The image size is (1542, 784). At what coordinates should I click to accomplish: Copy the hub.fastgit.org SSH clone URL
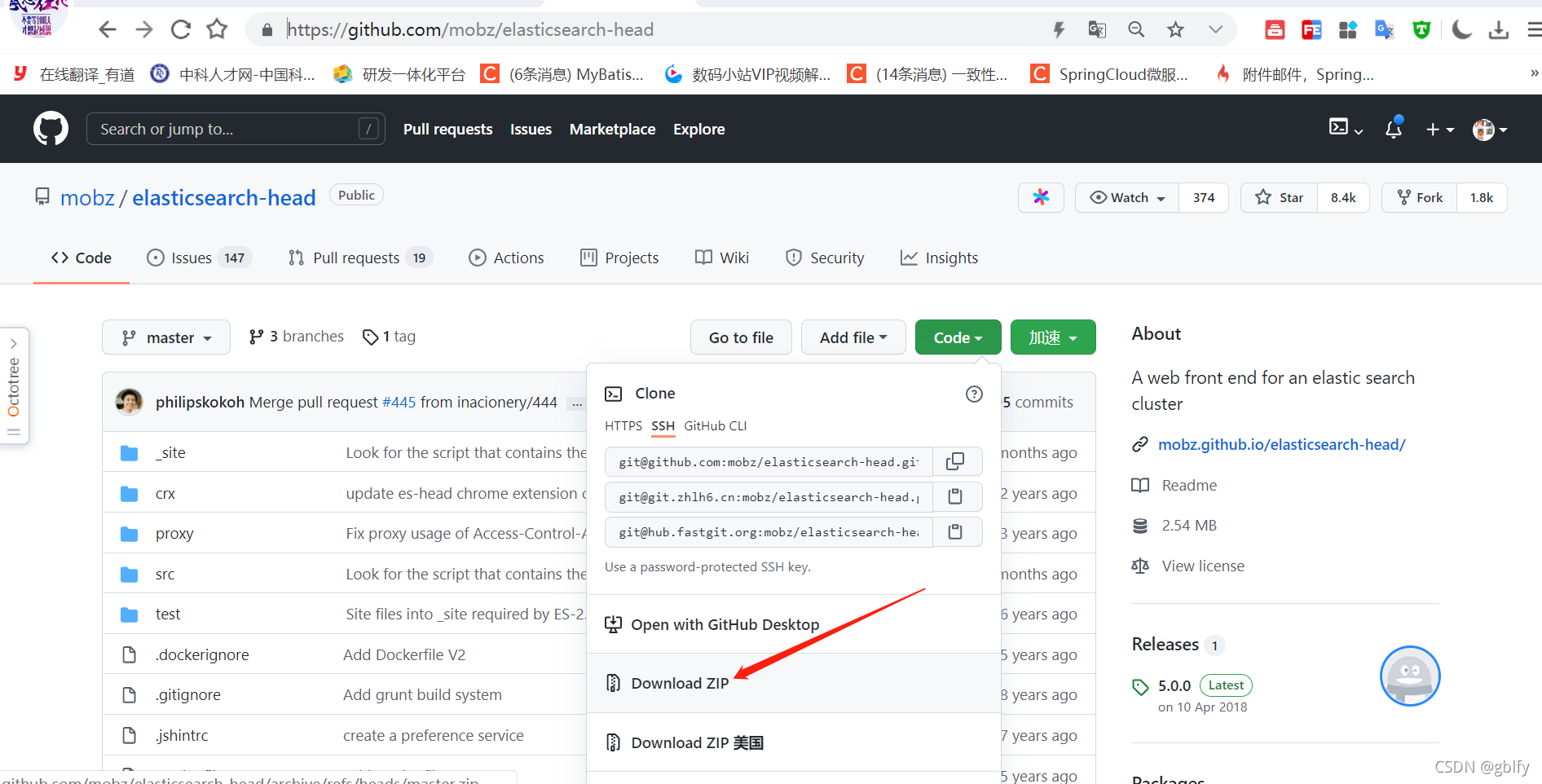coord(955,531)
